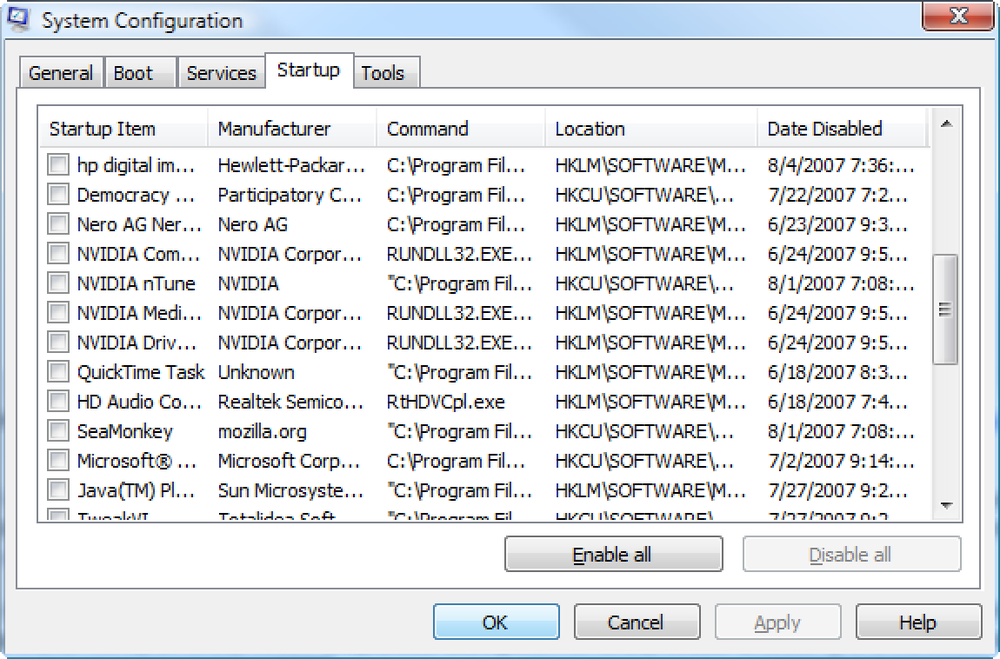Tick the SeaMonkey startup checkbox
Screen dimensions: 1000x659
click(58, 431)
